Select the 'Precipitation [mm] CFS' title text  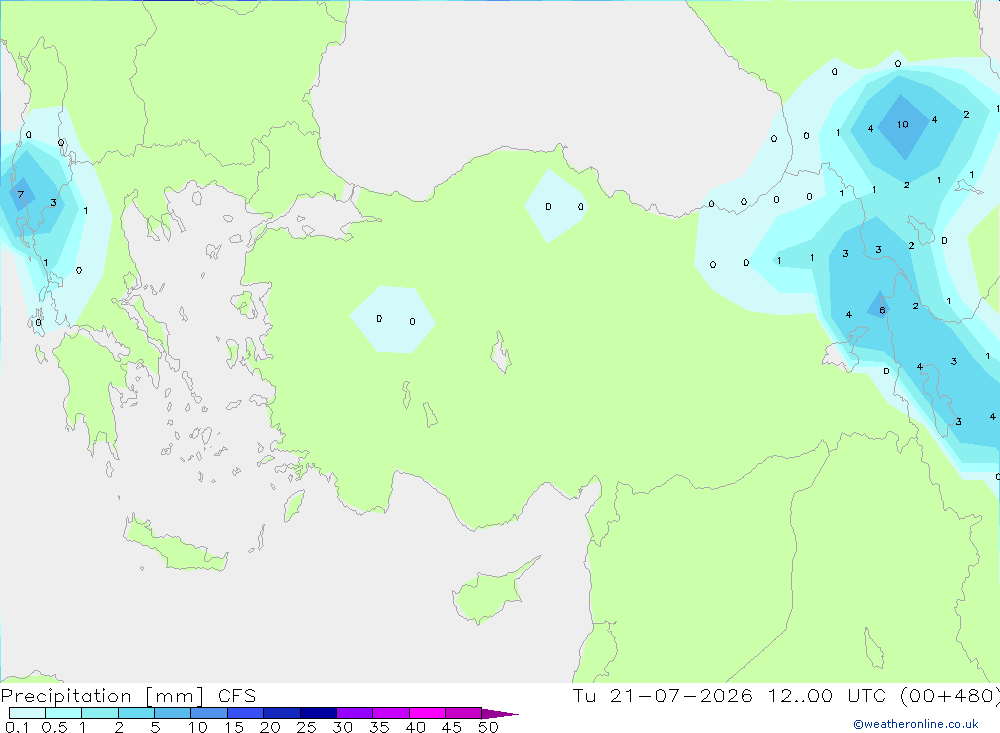pyautogui.click(x=128, y=695)
